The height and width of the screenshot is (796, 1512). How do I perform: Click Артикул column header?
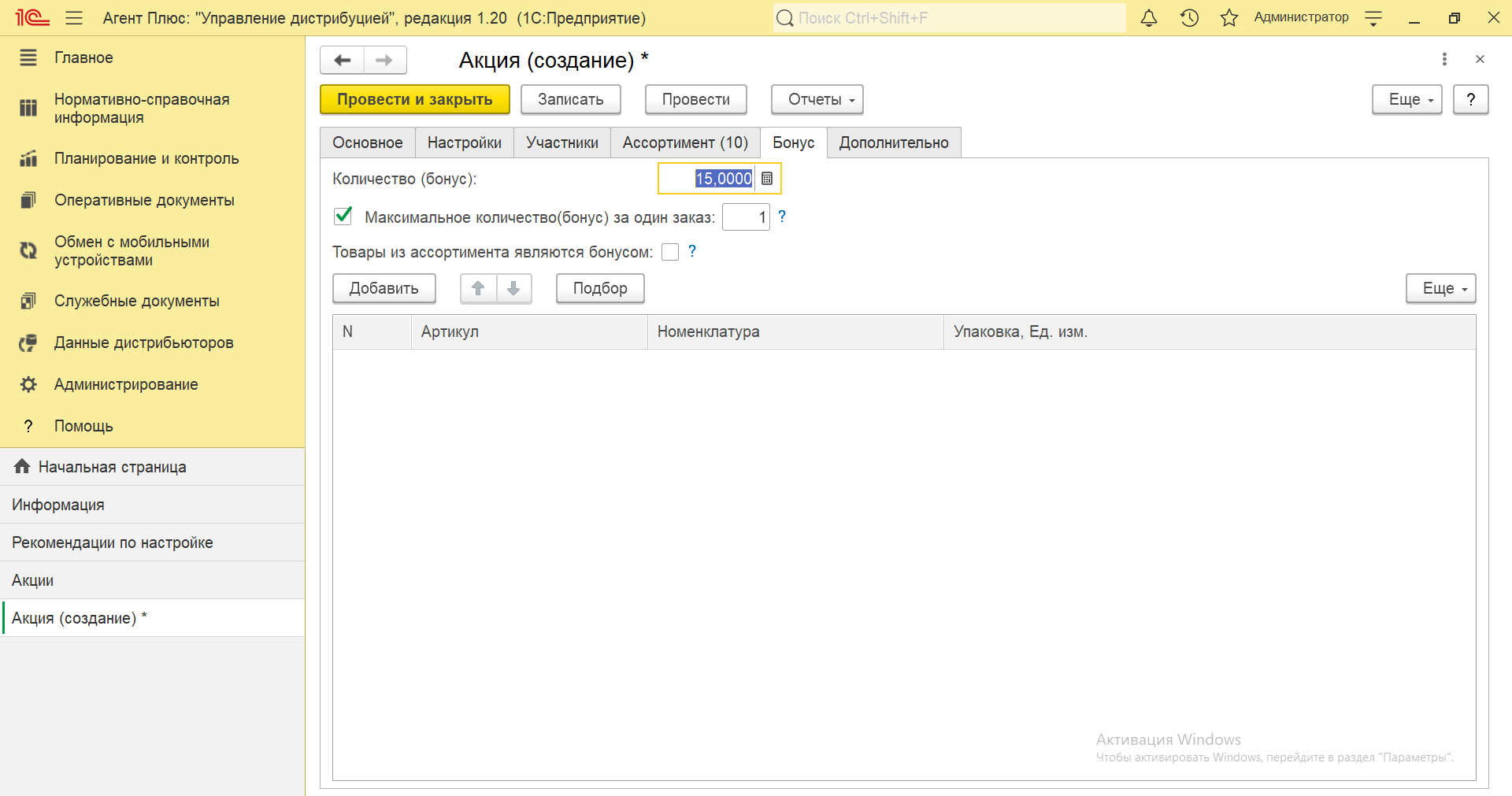click(529, 331)
